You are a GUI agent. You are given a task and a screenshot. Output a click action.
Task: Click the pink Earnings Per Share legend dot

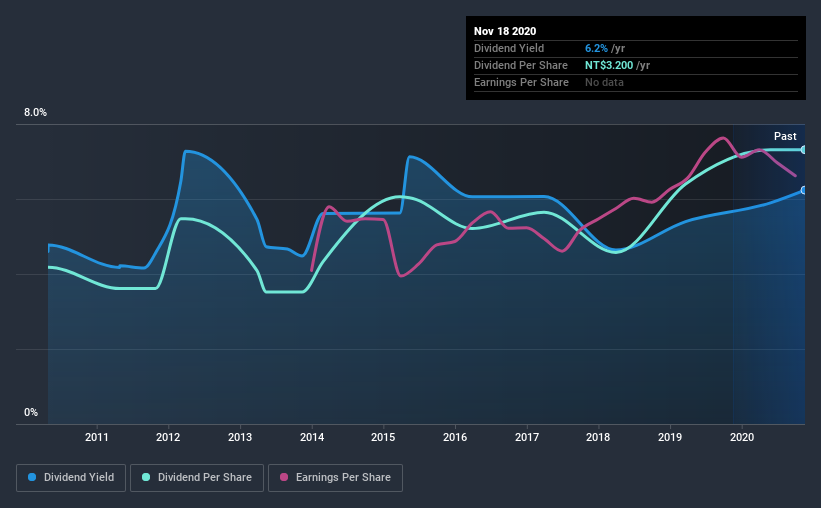(x=284, y=477)
